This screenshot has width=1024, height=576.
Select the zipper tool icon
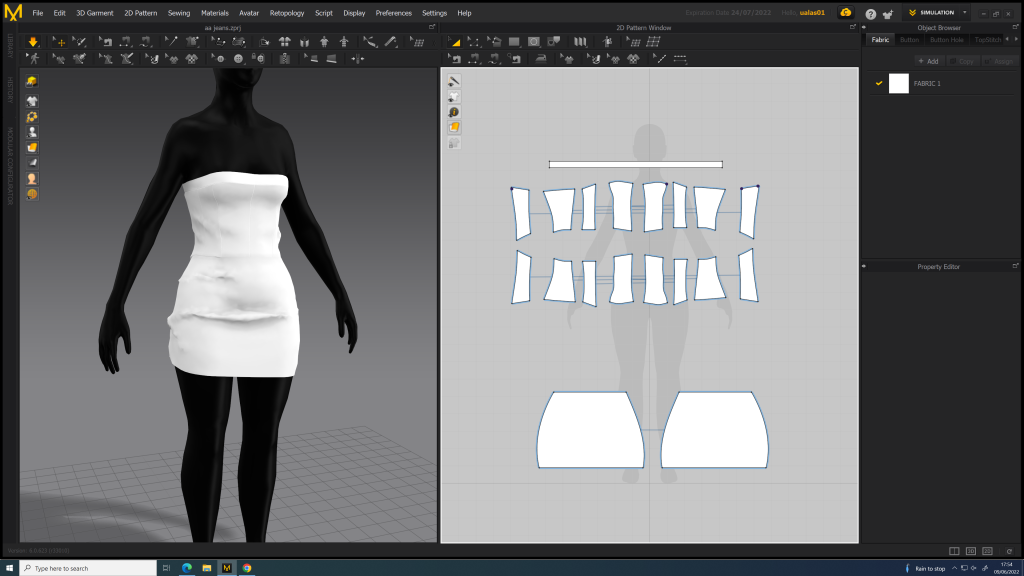point(285,59)
